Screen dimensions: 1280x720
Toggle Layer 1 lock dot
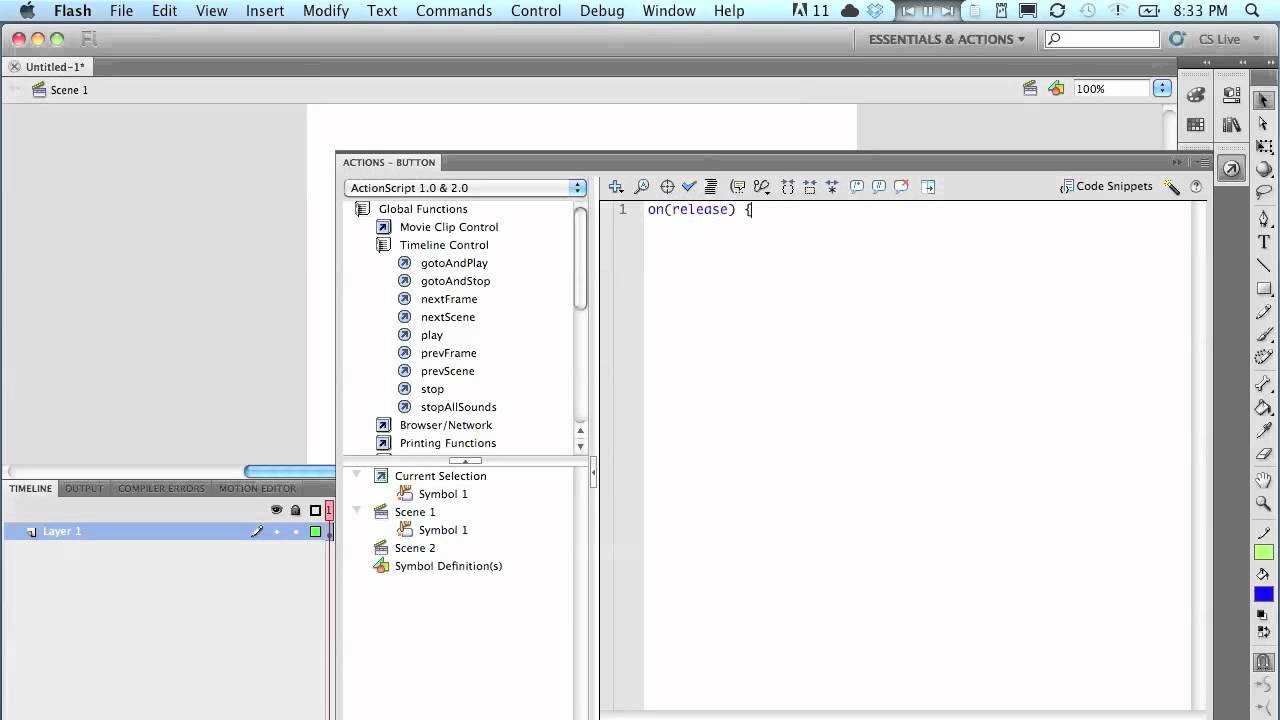[295, 531]
